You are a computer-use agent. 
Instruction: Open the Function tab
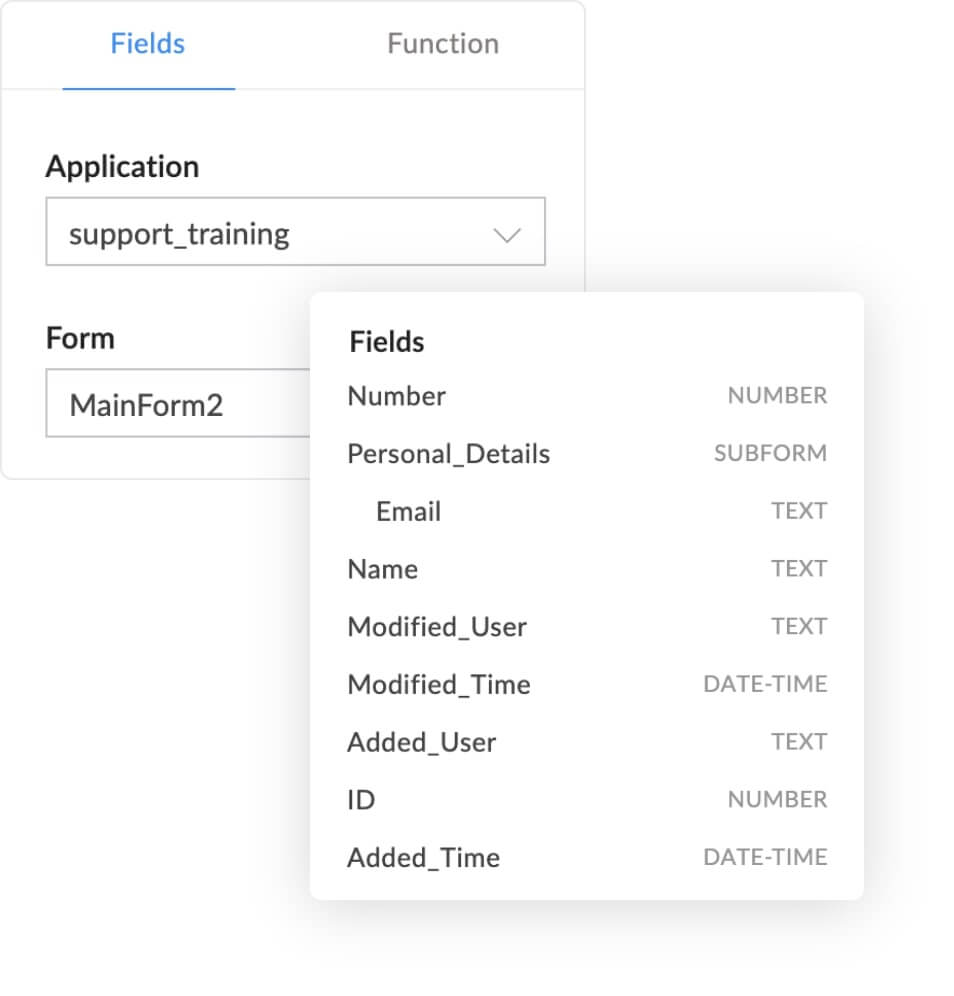coord(442,44)
